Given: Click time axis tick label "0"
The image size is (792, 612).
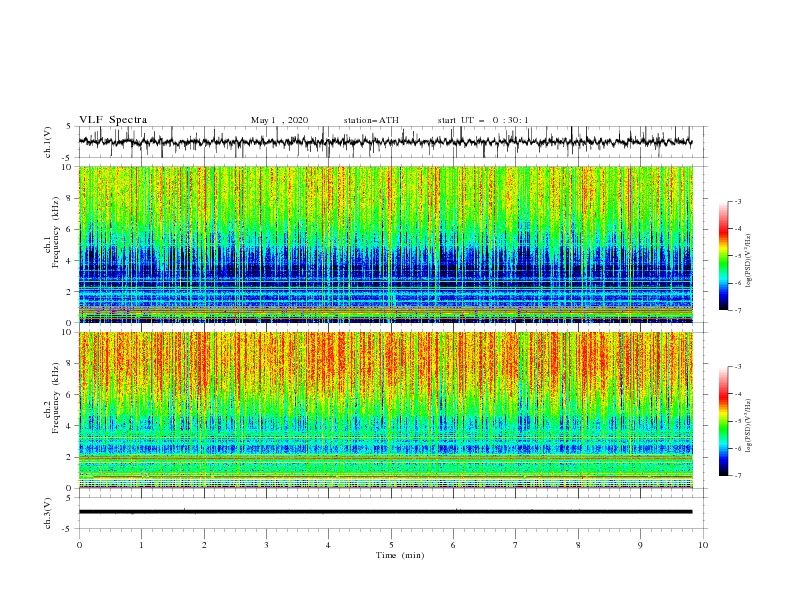Looking at the screenshot, I should (x=79, y=545).
